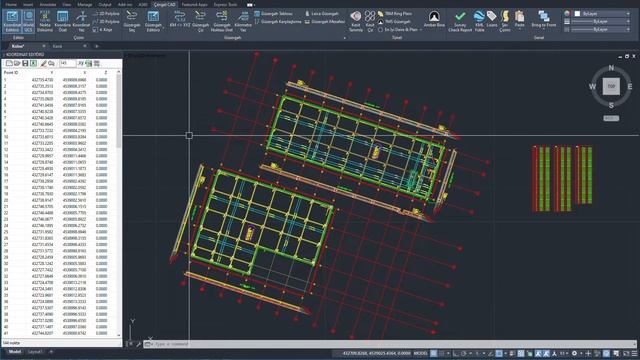640x360 pixels.
Task: Expand the En İyi Daire & Plan dropdown arrow
Action: point(421,30)
